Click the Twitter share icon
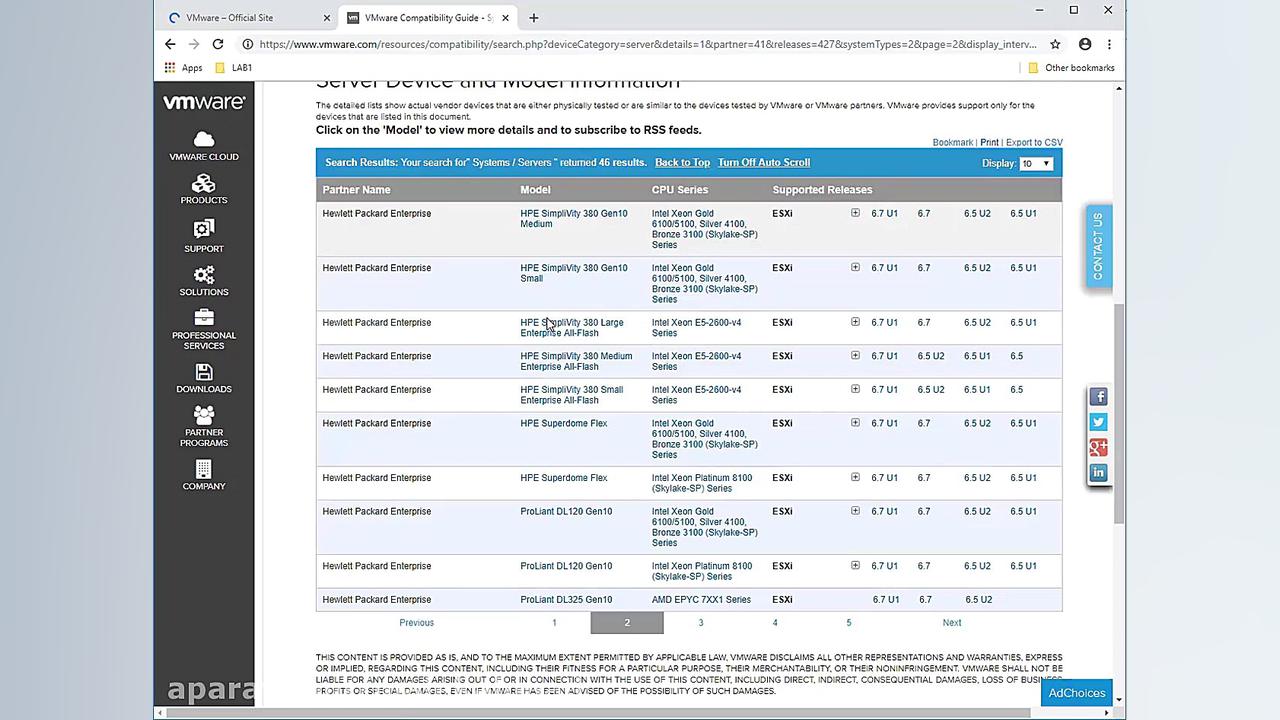The image size is (1280, 720). (1098, 421)
